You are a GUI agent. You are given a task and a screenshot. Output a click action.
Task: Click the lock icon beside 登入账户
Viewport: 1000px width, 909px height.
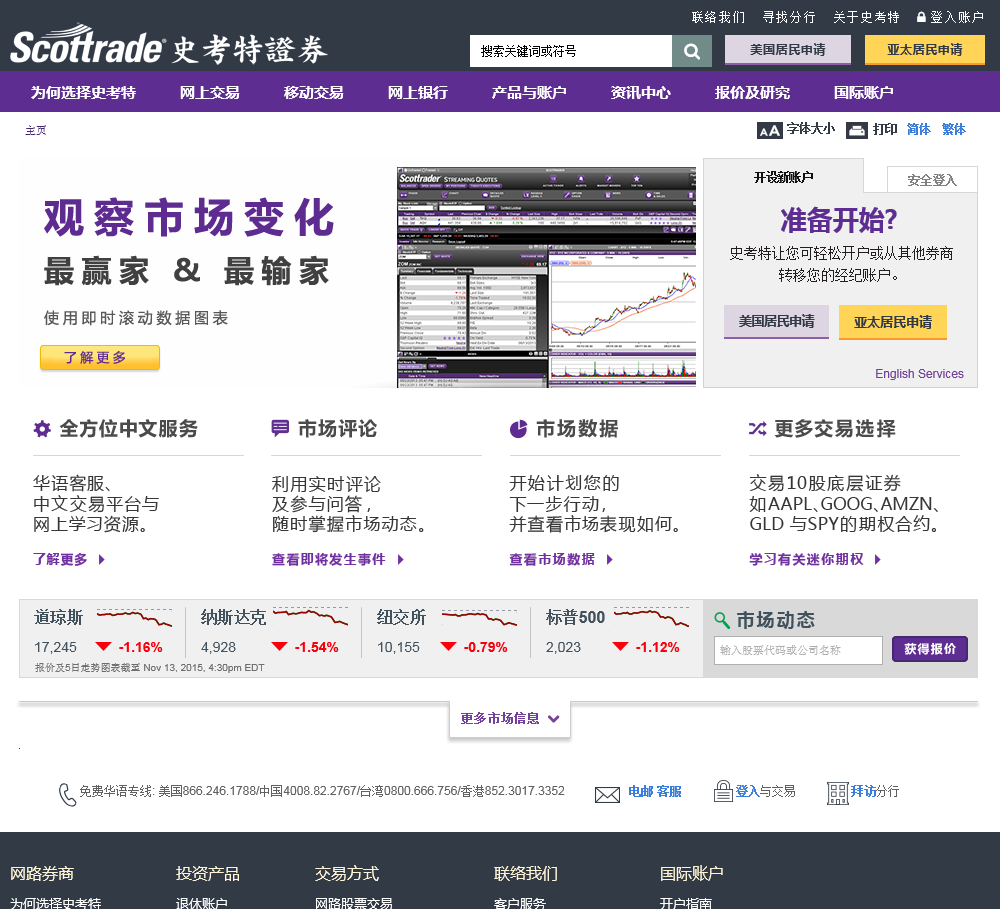coord(921,17)
